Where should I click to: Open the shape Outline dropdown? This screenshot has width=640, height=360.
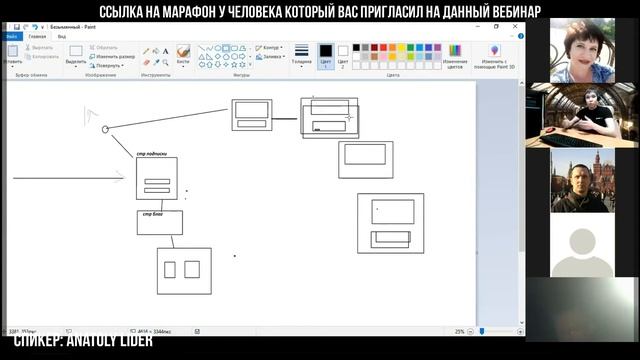269,48
